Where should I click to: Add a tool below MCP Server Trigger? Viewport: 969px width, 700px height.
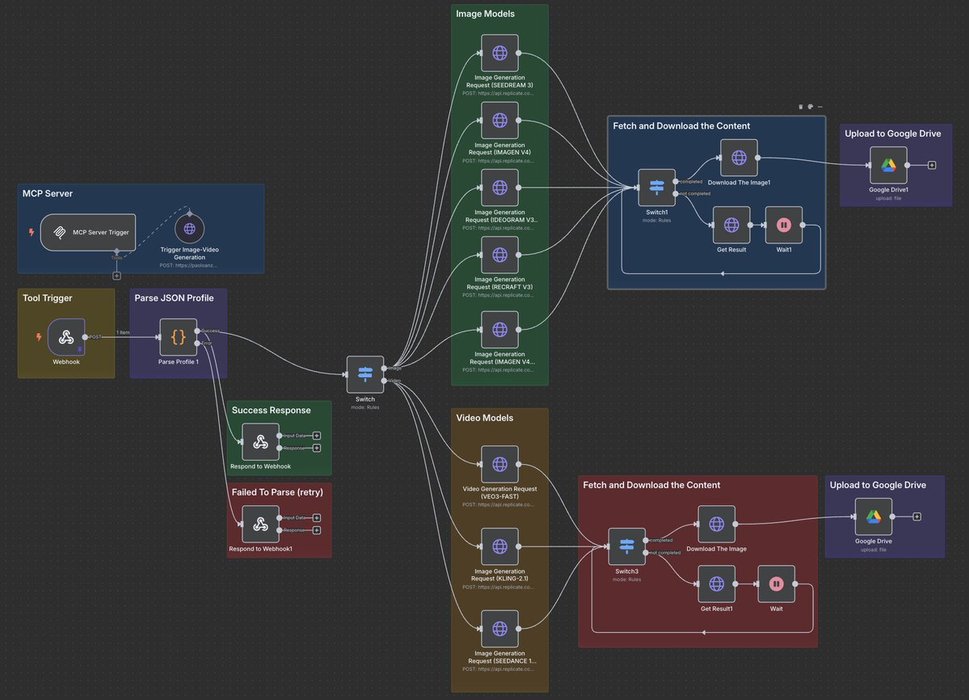coord(116,276)
